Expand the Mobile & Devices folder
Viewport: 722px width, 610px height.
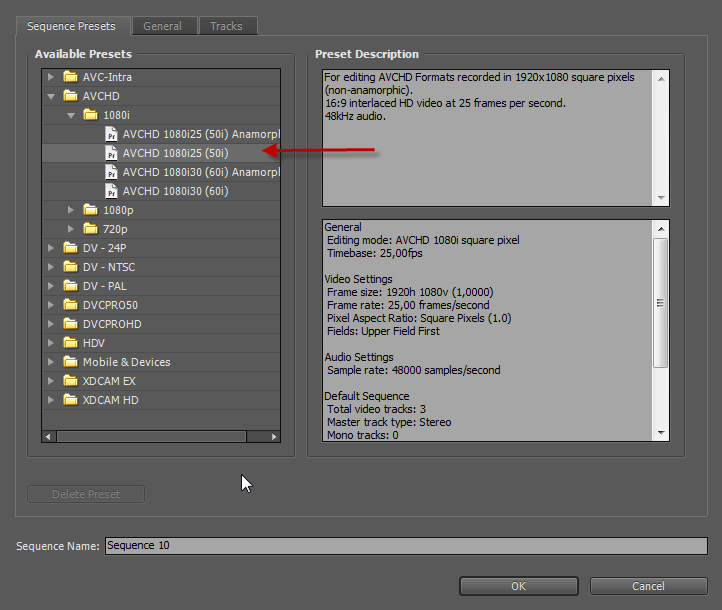click(51, 362)
